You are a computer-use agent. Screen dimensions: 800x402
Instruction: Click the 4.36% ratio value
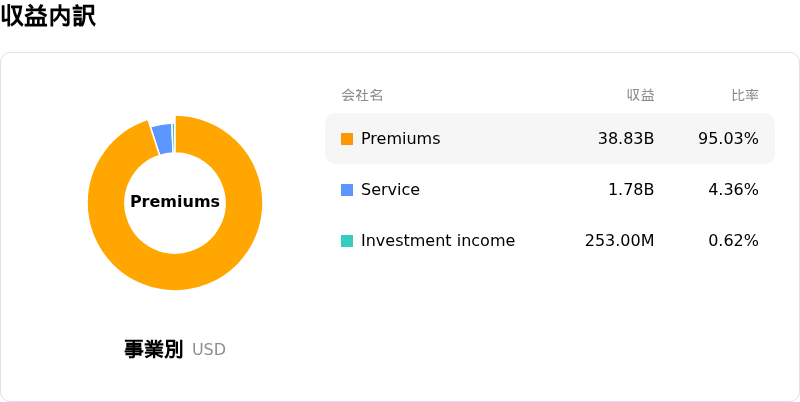point(734,190)
